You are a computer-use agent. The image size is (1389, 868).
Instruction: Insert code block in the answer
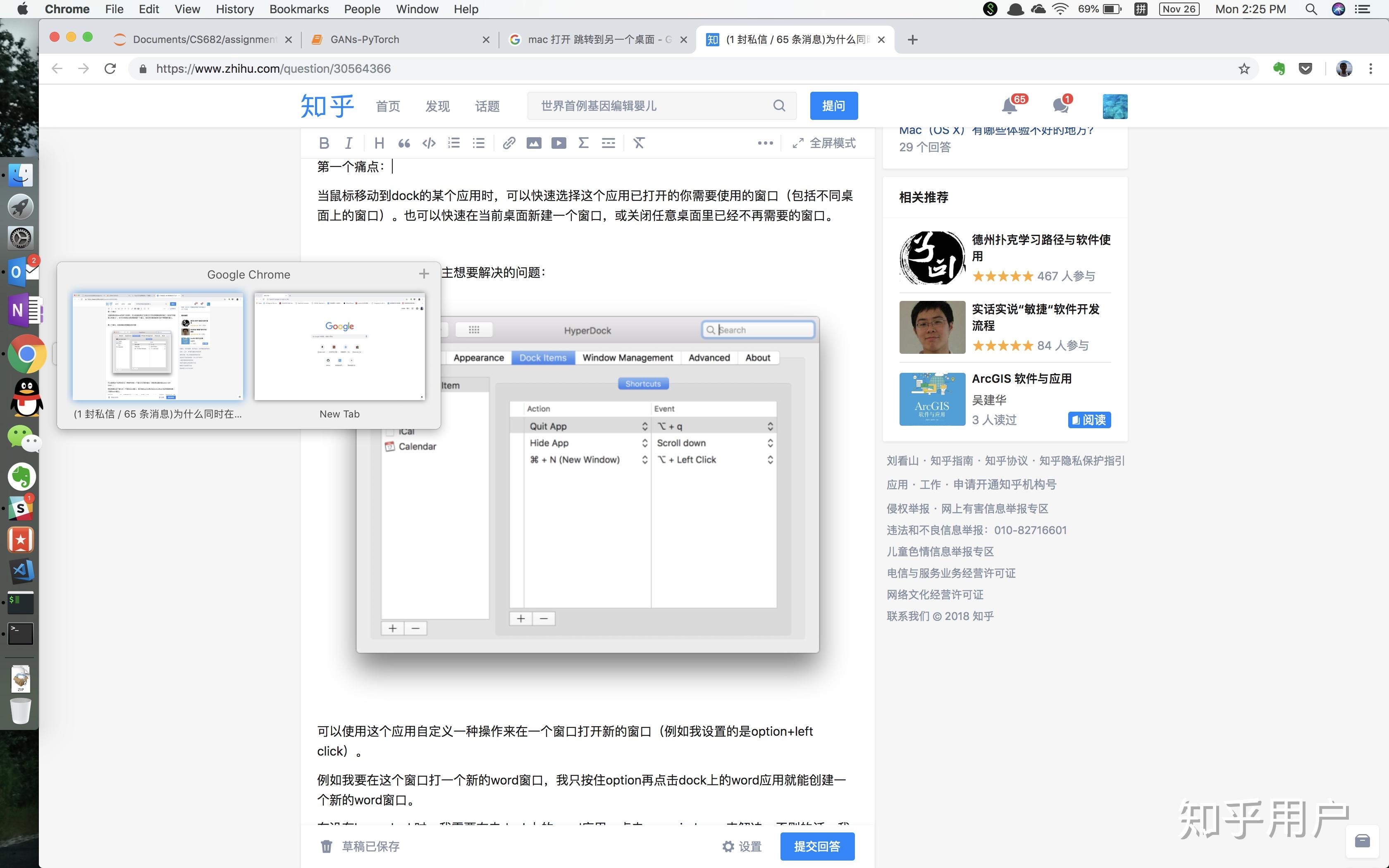coord(429,143)
